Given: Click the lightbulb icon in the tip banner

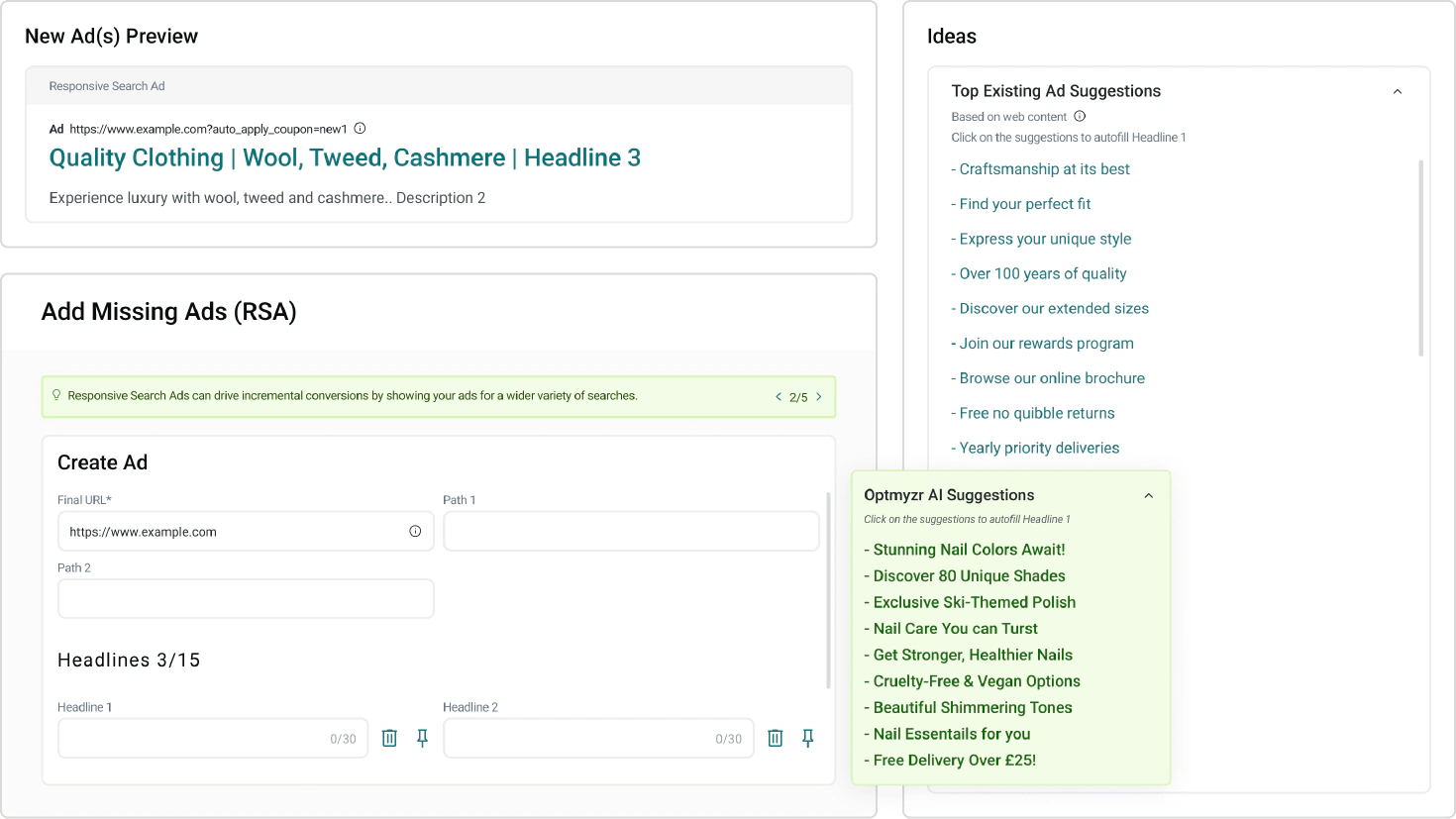Looking at the screenshot, I should coord(56,395).
